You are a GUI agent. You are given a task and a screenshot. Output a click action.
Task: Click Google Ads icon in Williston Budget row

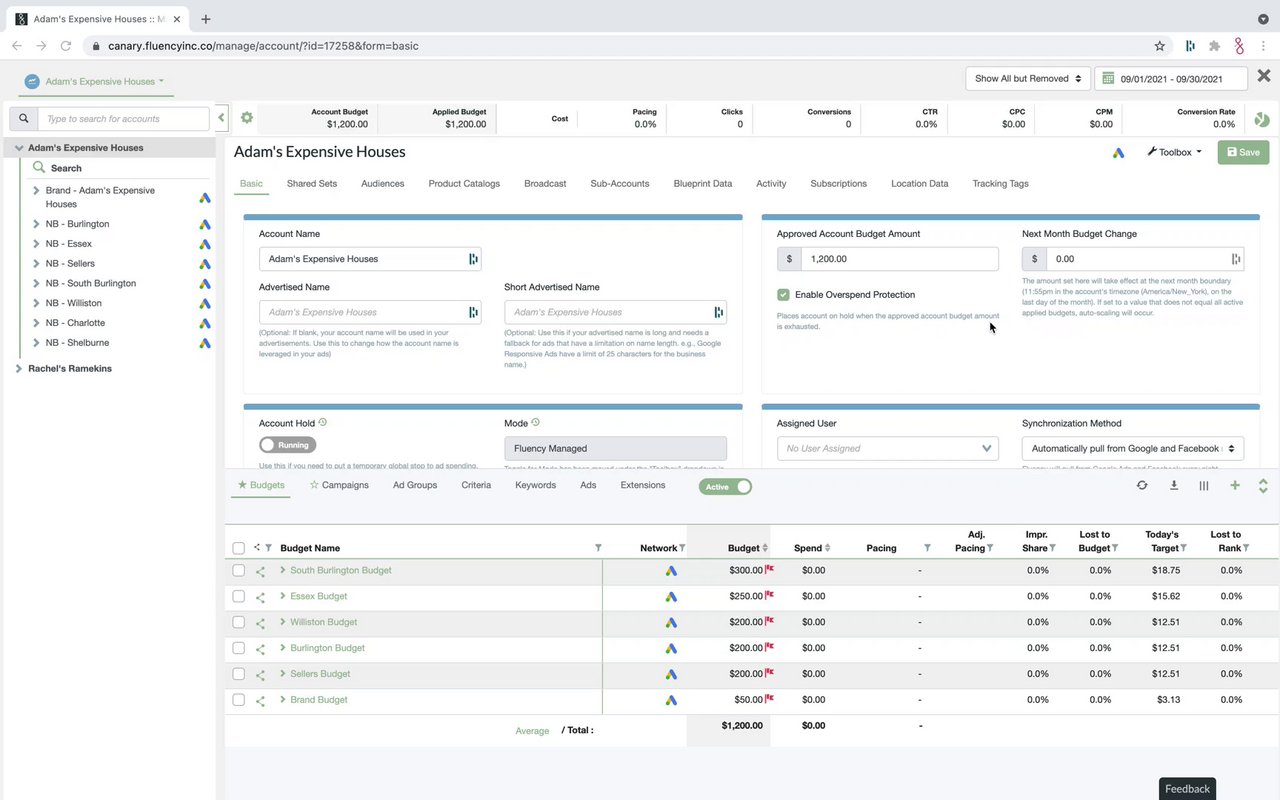tap(671, 623)
